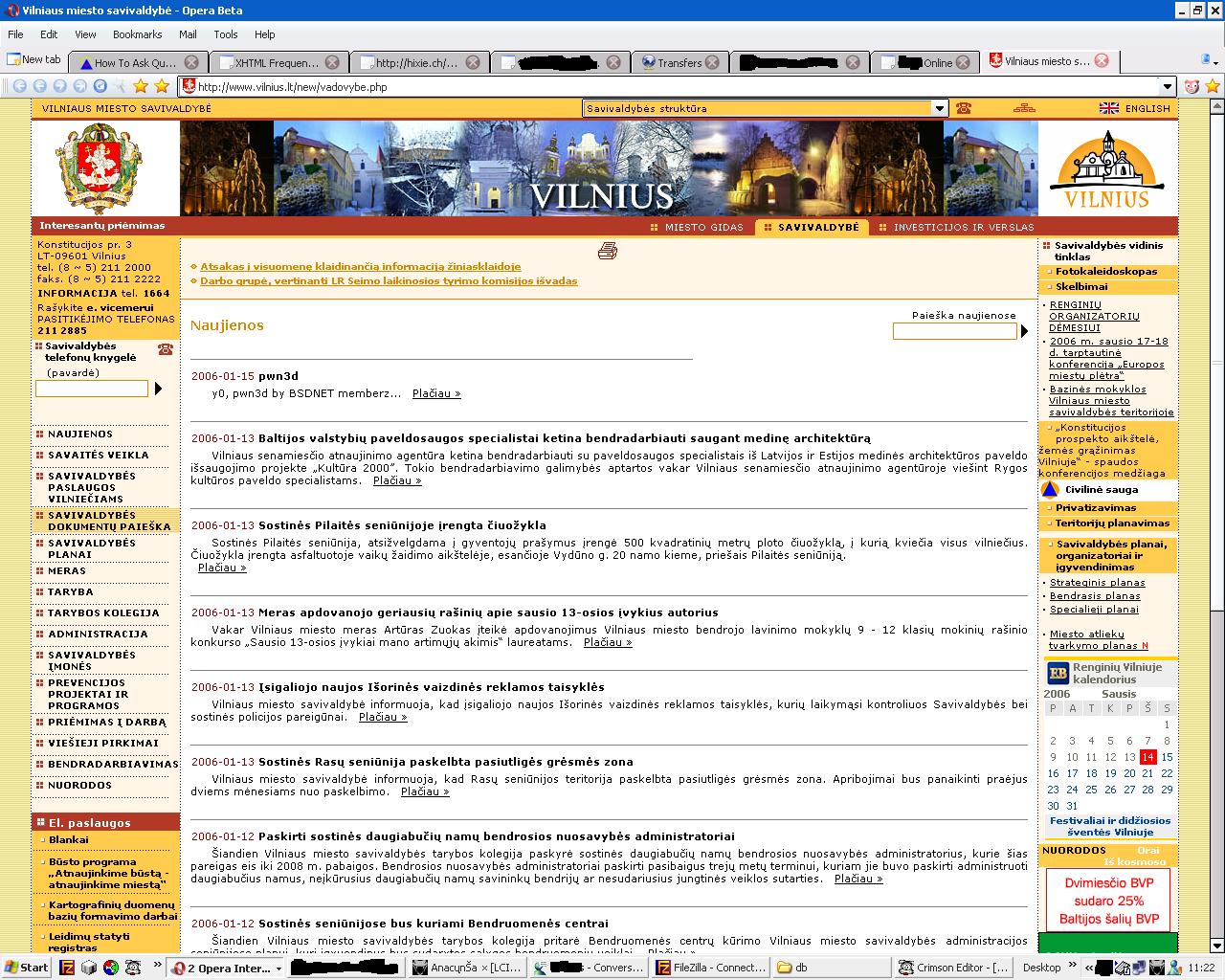Close the 'http://hixie.ch/...' tab
Screen dimensions: 1225x980
click(x=473, y=62)
